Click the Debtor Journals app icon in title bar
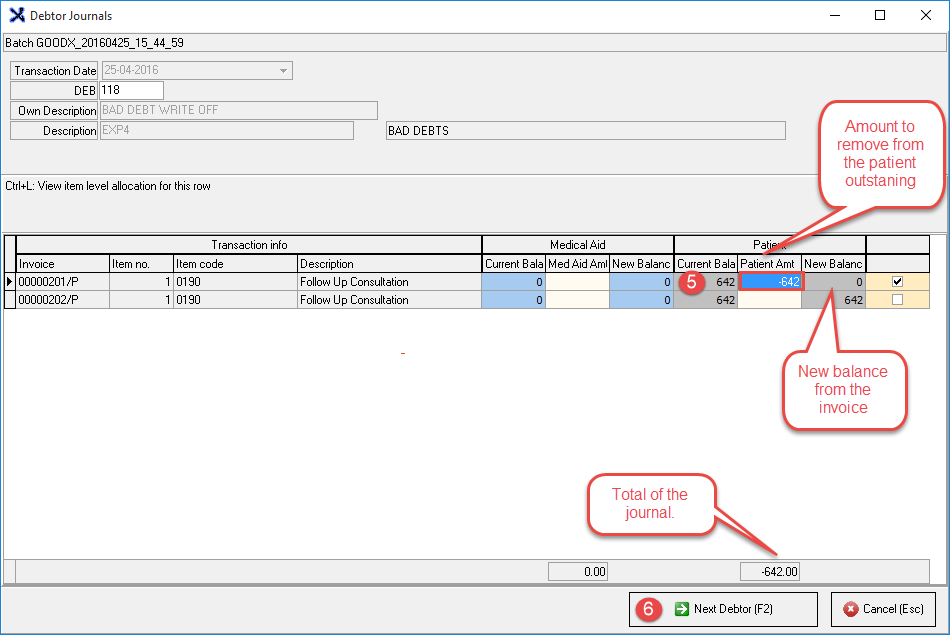950x635 pixels. (16, 16)
